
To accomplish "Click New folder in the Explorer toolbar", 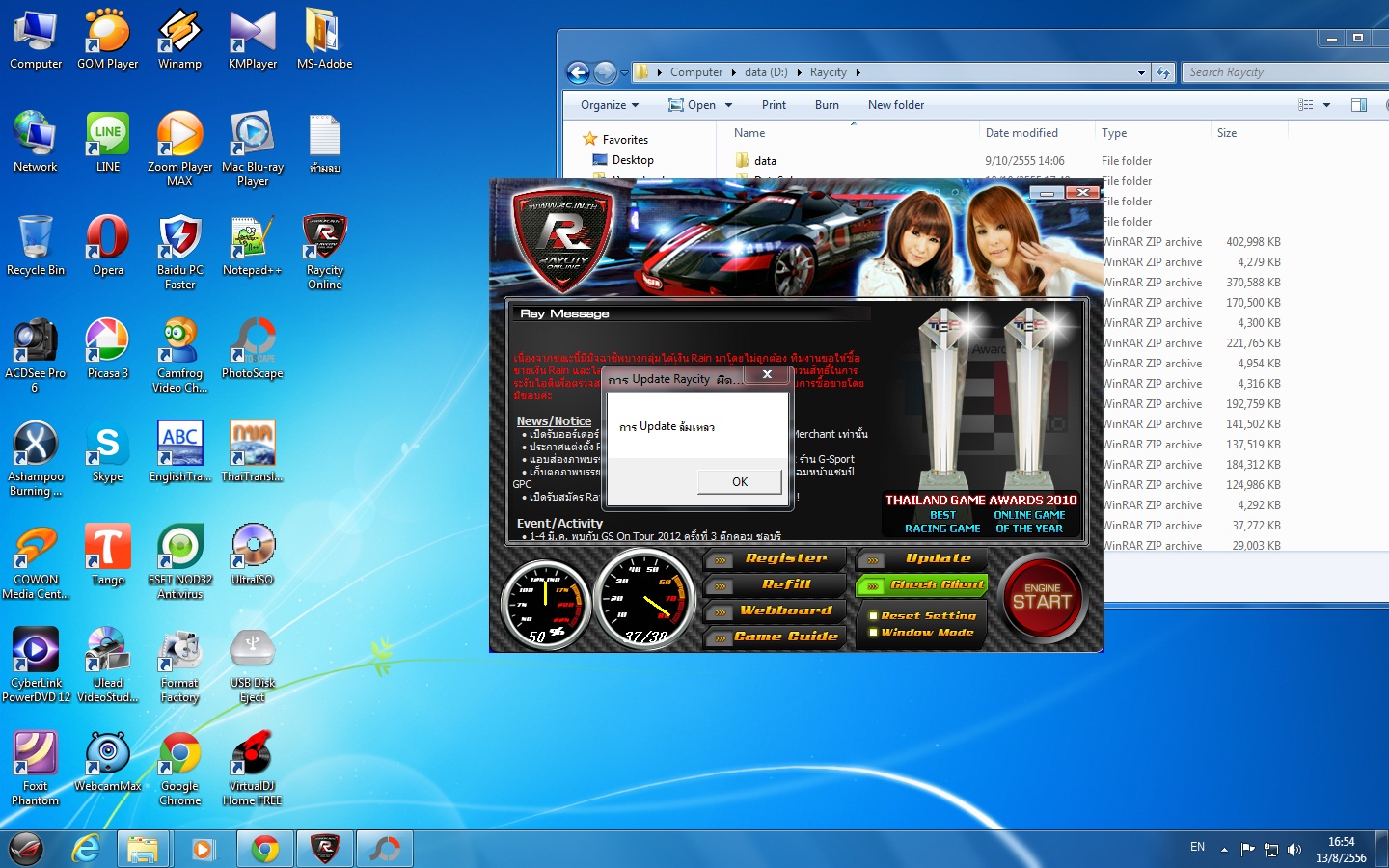I will [895, 105].
